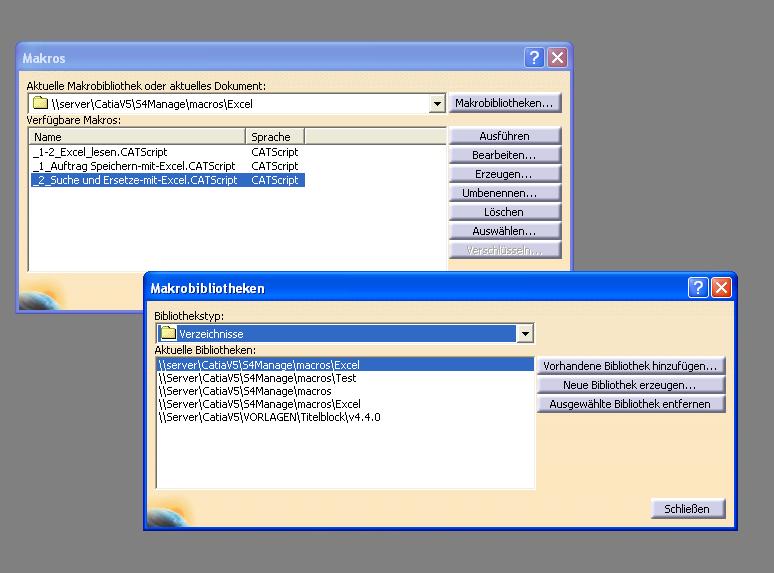Image resolution: width=774 pixels, height=573 pixels.
Task: Click Neue Bibliothek erzeugen... button
Action: point(630,385)
